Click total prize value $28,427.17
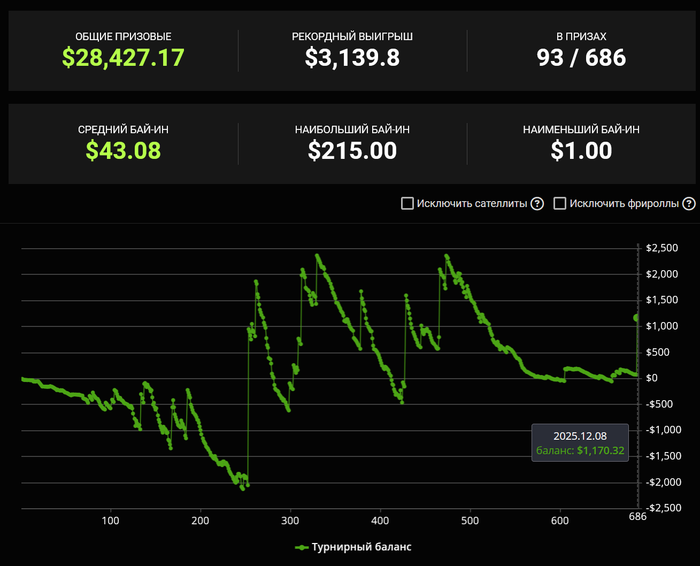This screenshot has width=700, height=566. [123, 58]
